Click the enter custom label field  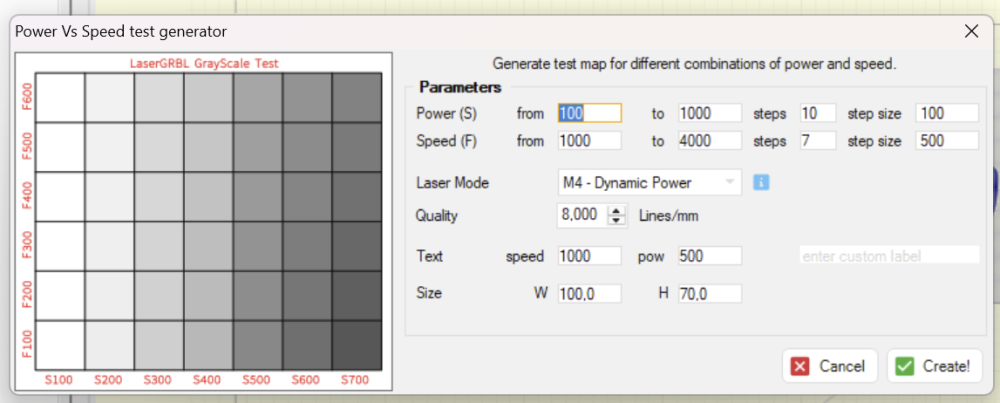(x=888, y=256)
